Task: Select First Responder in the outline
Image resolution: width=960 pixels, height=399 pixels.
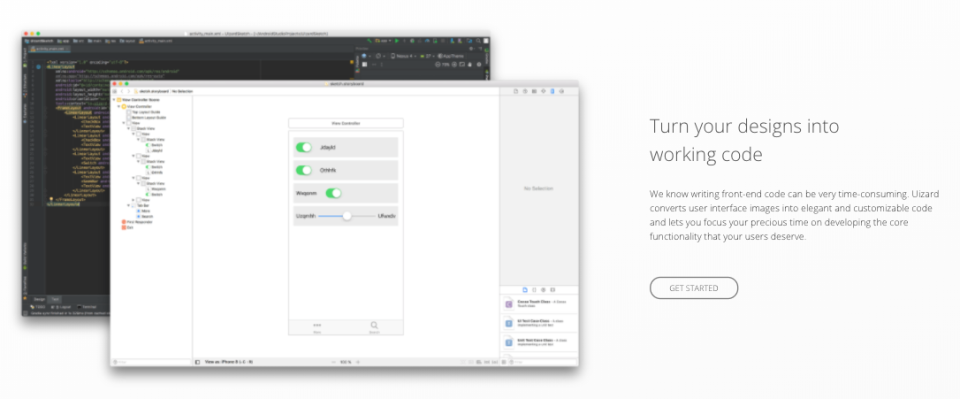Action: point(137,222)
